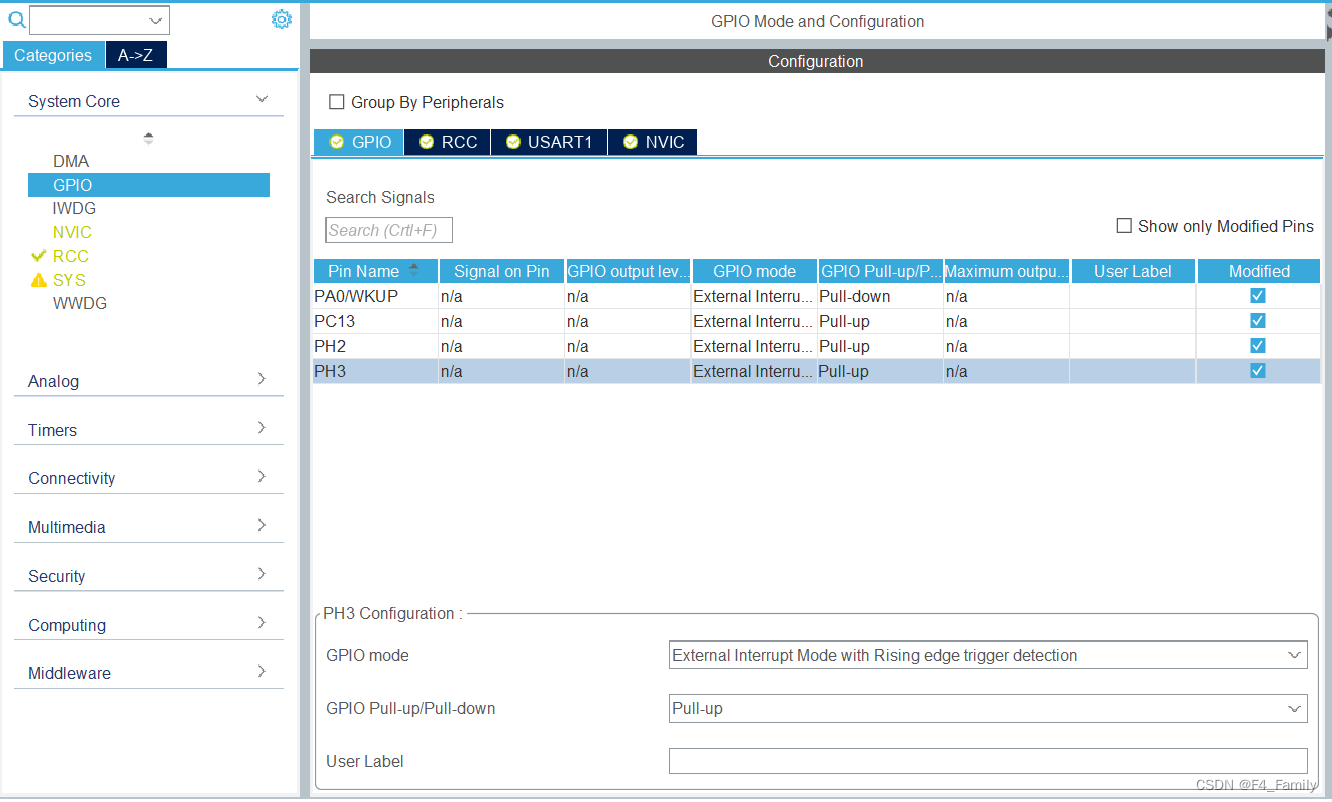The image size is (1332, 802).
Task: Expand the Analog category
Action: pos(262,379)
